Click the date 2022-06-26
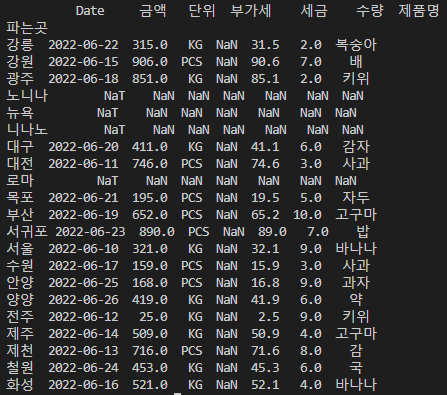Viewport: 447px width, 395px height. pos(83,300)
